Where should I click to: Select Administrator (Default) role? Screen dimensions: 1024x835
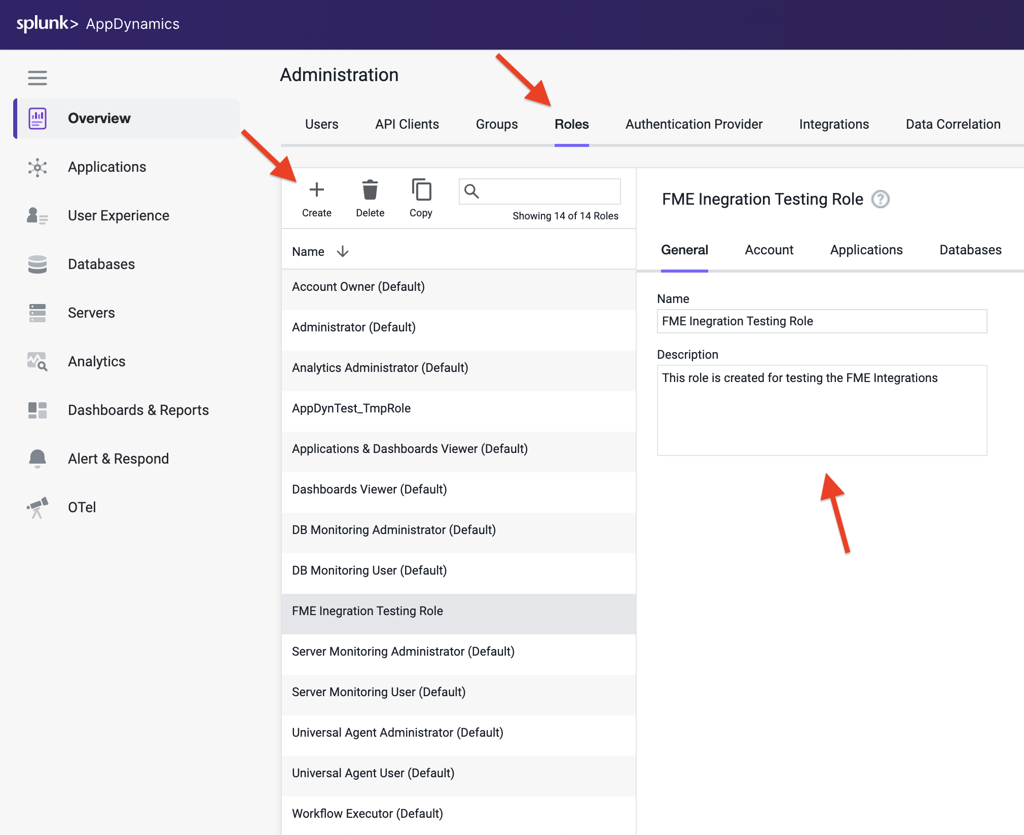[x=354, y=328]
